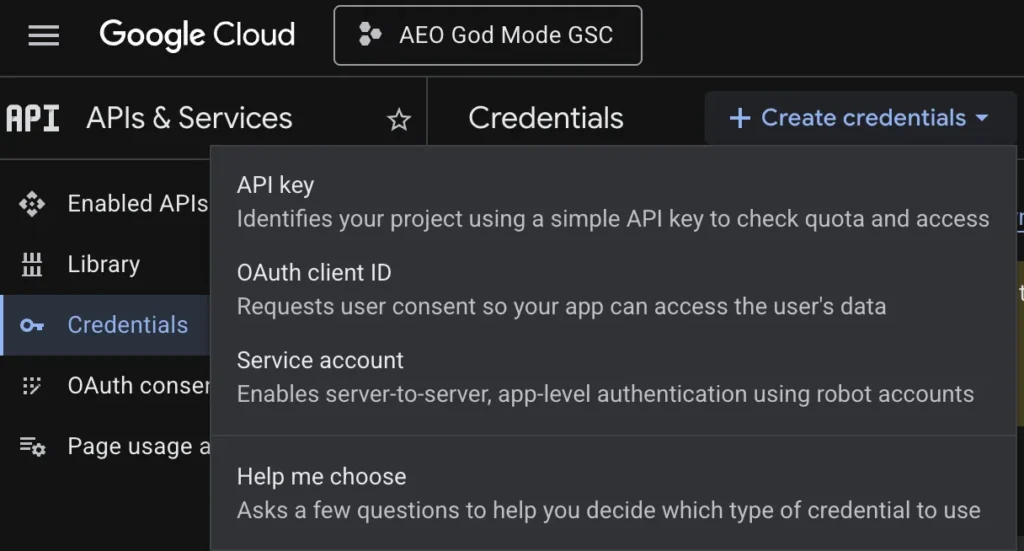Click the Enabled APIs diamond icon
Viewport: 1024px width, 551px height.
32,204
